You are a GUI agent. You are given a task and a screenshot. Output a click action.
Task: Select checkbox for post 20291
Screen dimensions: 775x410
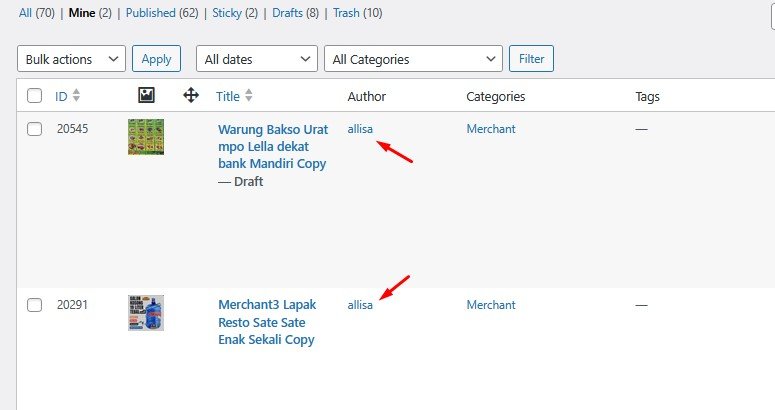pos(35,305)
